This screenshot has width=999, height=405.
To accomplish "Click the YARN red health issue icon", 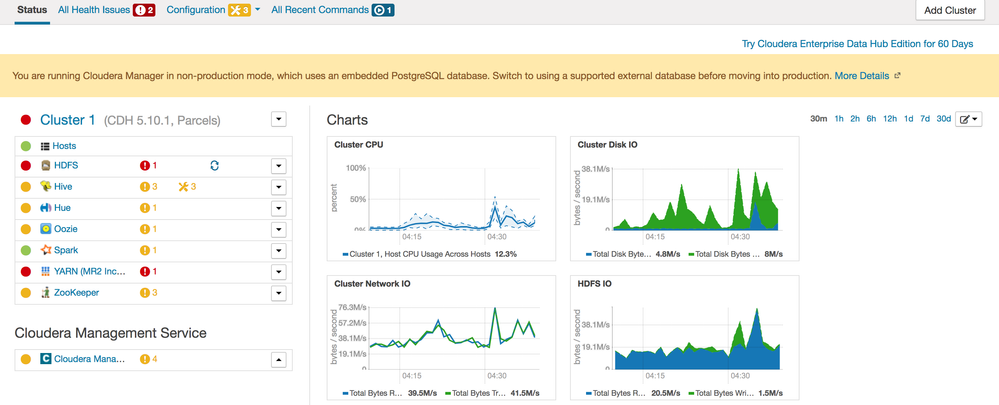I will 145,272.
